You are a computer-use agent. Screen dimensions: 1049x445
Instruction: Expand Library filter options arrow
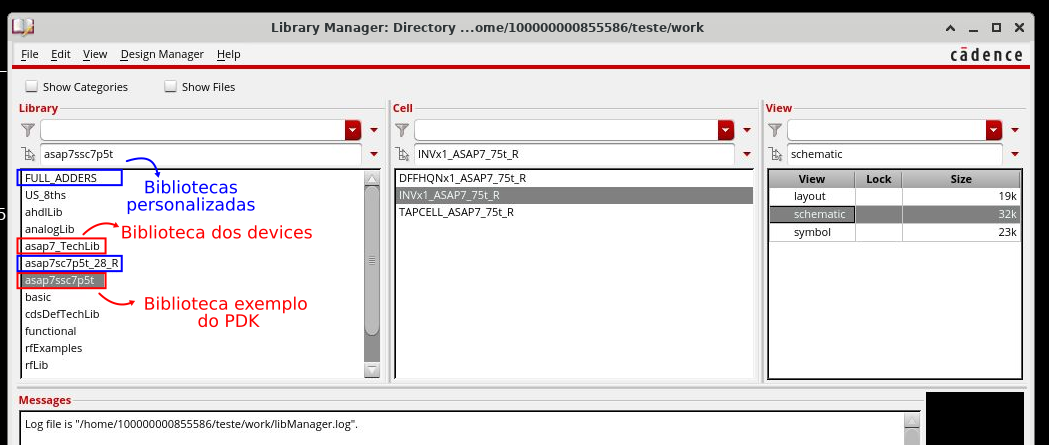pos(374,130)
